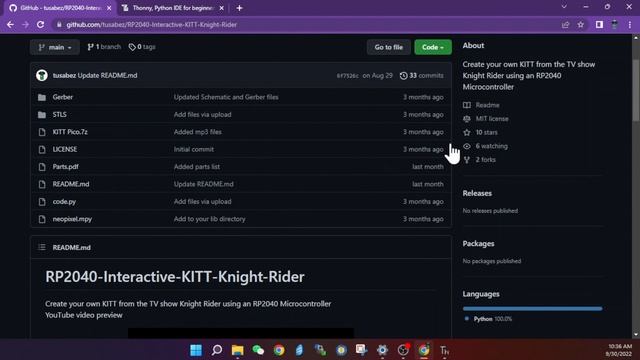Open the Chrome profile avatar
The width and height of the screenshot is (640, 360).
point(615,25)
